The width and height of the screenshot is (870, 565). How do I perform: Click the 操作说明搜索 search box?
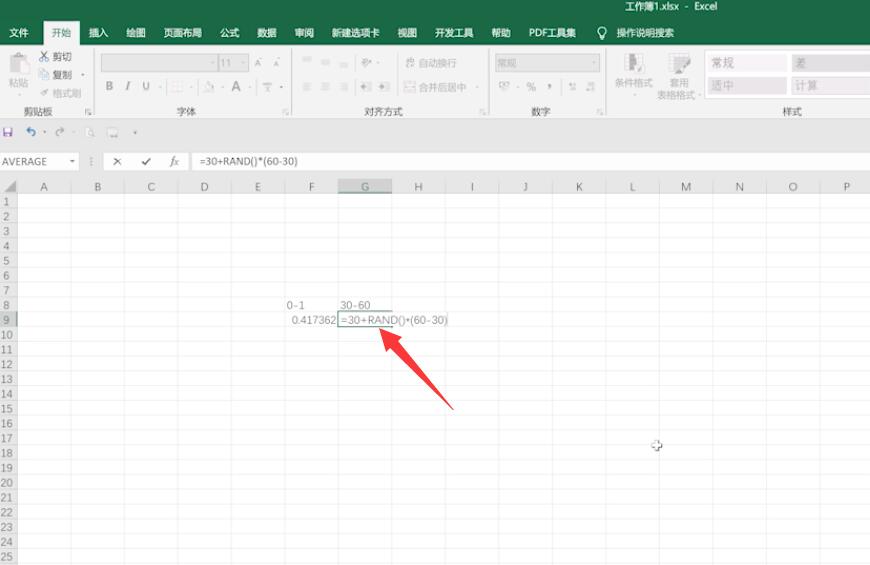point(645,33)
